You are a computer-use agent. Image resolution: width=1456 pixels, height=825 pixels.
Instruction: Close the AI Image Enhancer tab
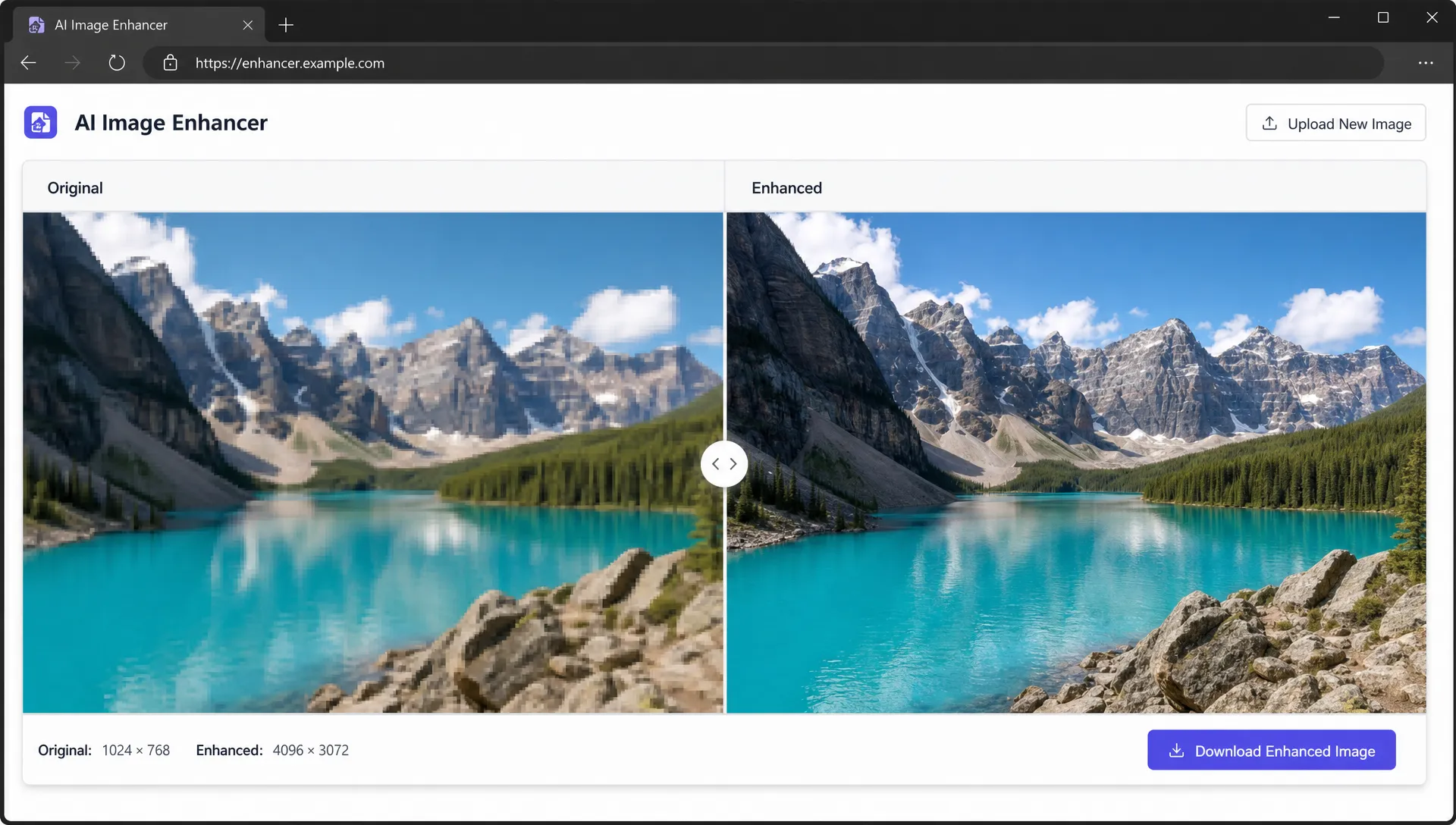click(x=248, y=25)
